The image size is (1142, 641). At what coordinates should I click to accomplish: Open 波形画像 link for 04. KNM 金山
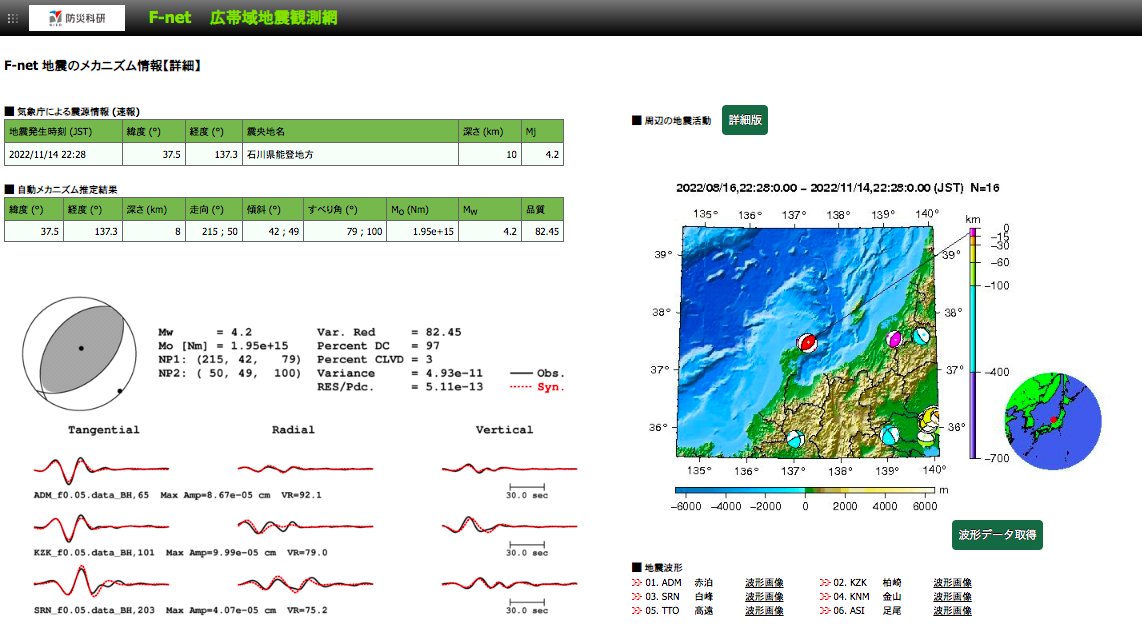coord(952,597)
